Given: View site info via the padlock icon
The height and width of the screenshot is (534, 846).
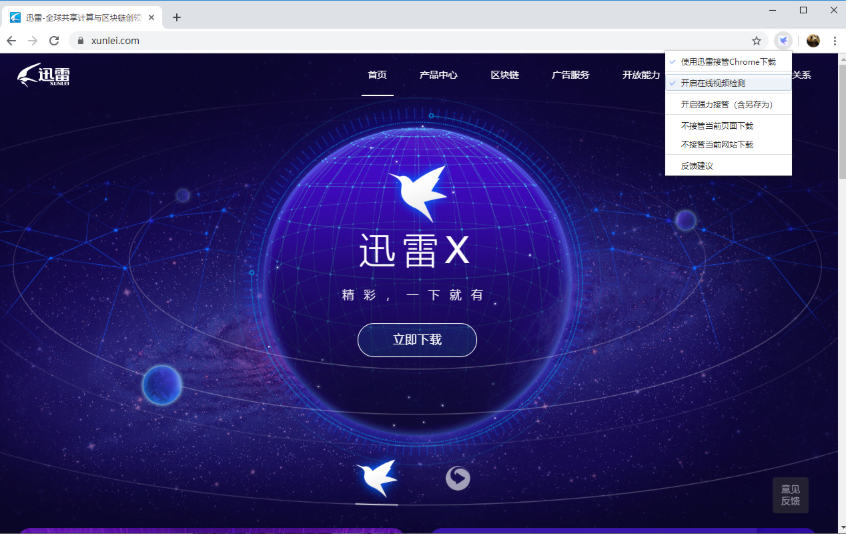Looking at the screenshot, I should pyautogui.click(x=80, y=41).
